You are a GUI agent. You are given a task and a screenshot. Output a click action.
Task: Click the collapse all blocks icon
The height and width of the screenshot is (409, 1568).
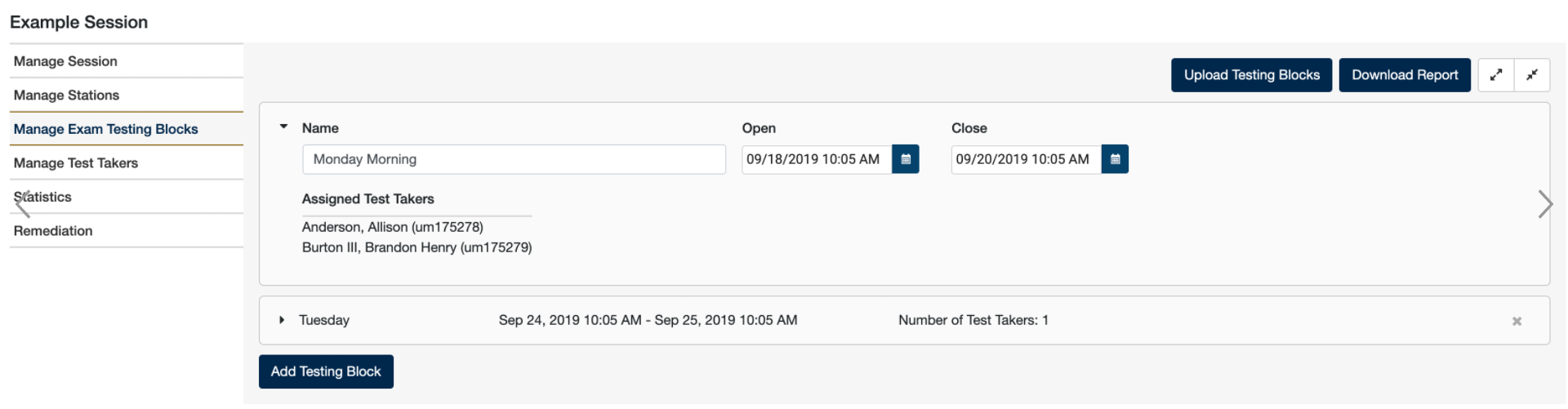pyautogui.click(x=1532, y=75)
